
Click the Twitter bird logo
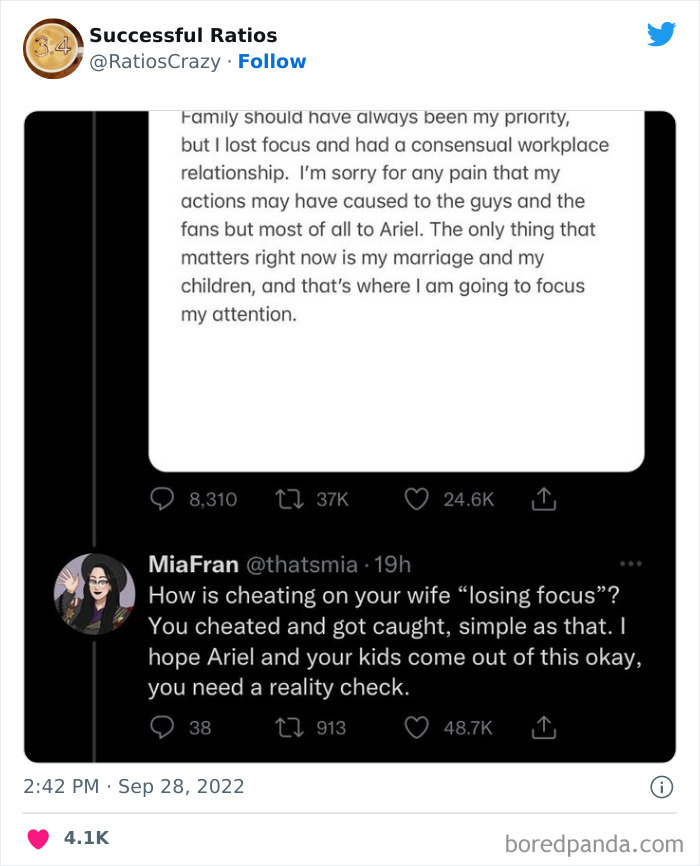coord(661,34)
